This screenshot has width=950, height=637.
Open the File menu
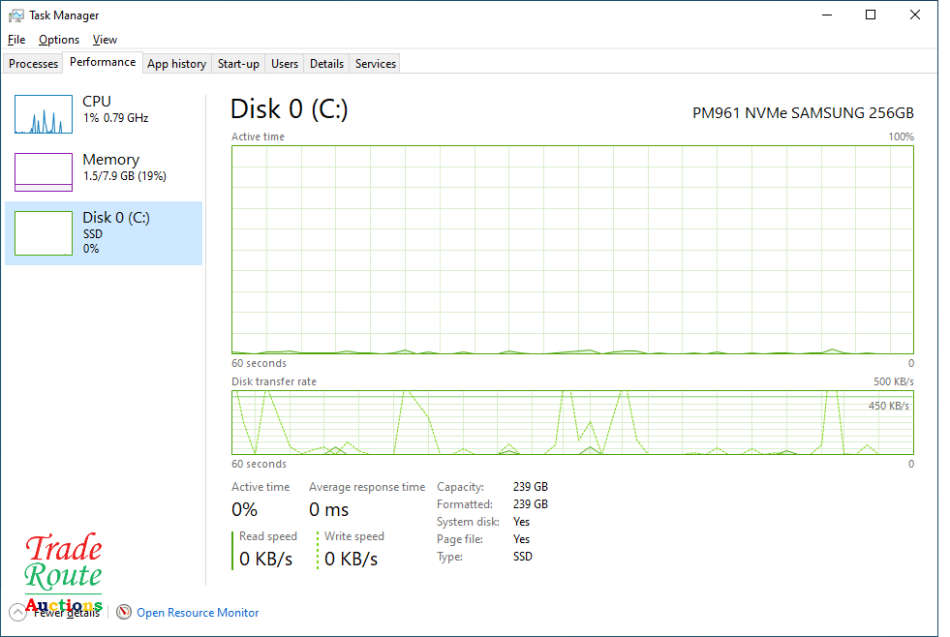pos(16,39)
